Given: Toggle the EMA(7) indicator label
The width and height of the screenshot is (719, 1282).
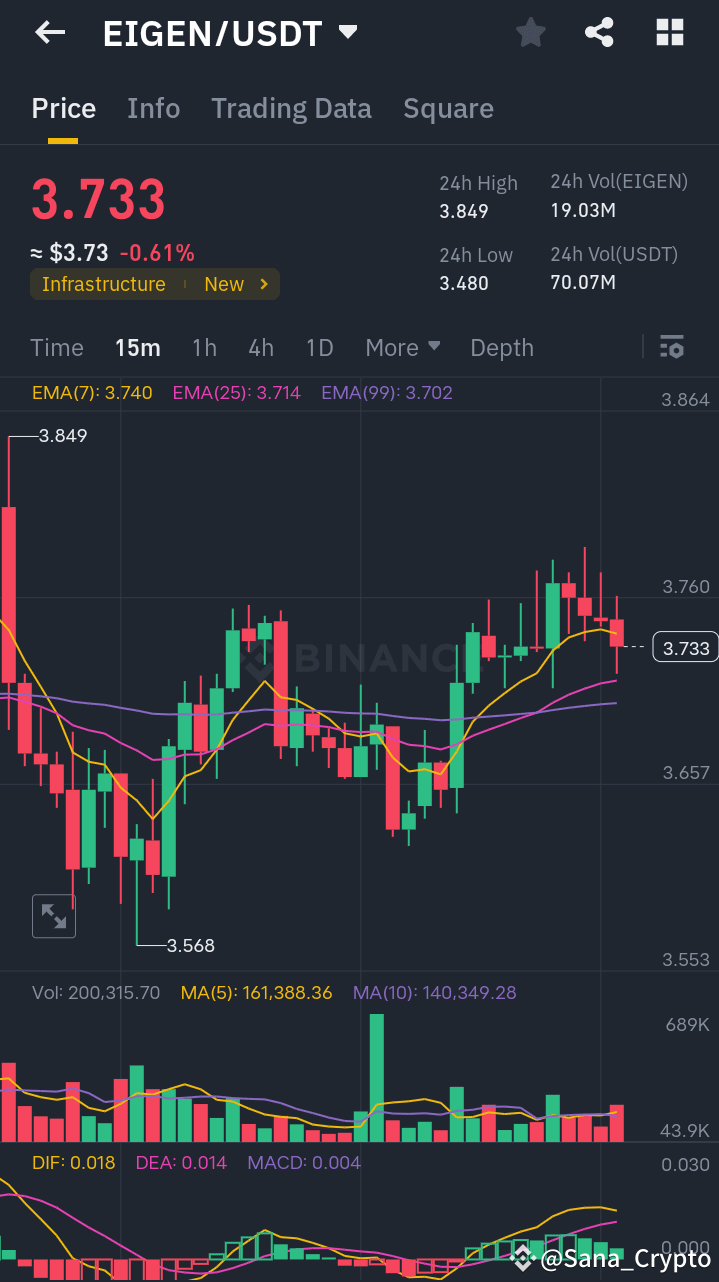Looking at the screenshot, I should (92, 393).
